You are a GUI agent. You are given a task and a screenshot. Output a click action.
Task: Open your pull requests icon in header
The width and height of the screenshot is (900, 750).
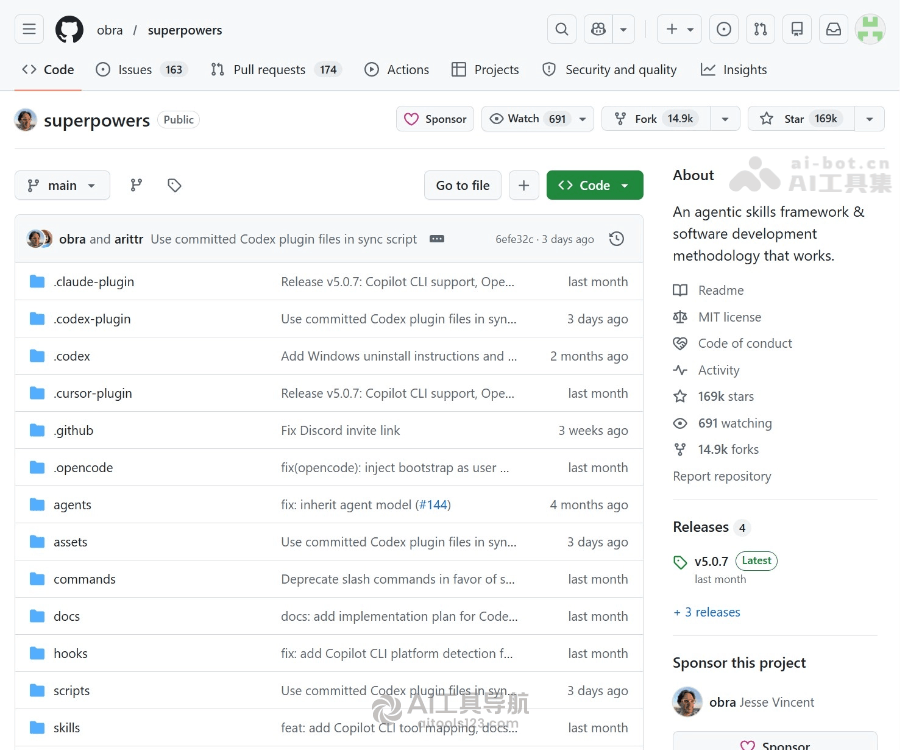coord(761,29)
